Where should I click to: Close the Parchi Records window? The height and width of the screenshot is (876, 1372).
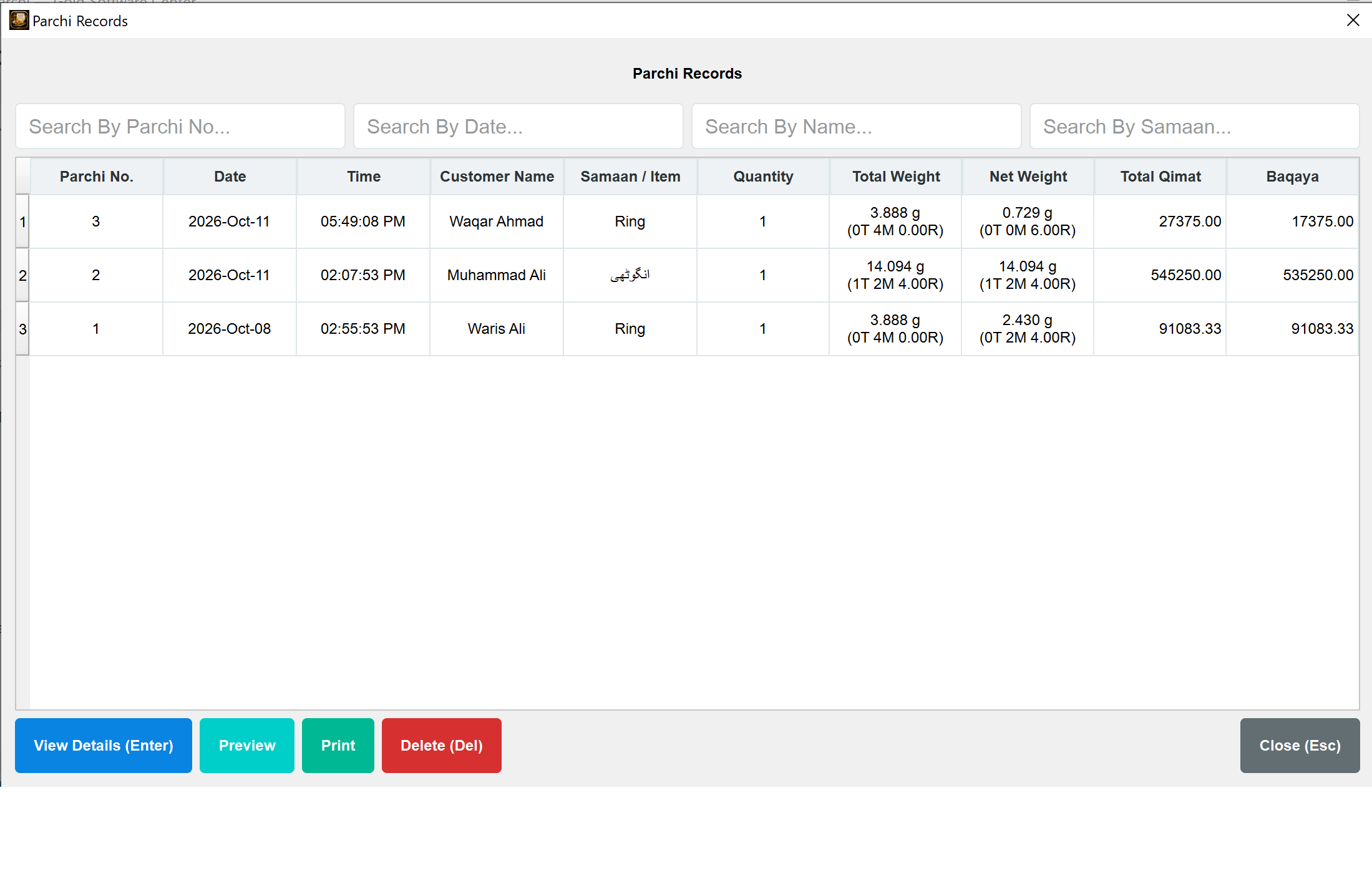click(1353, 21)
